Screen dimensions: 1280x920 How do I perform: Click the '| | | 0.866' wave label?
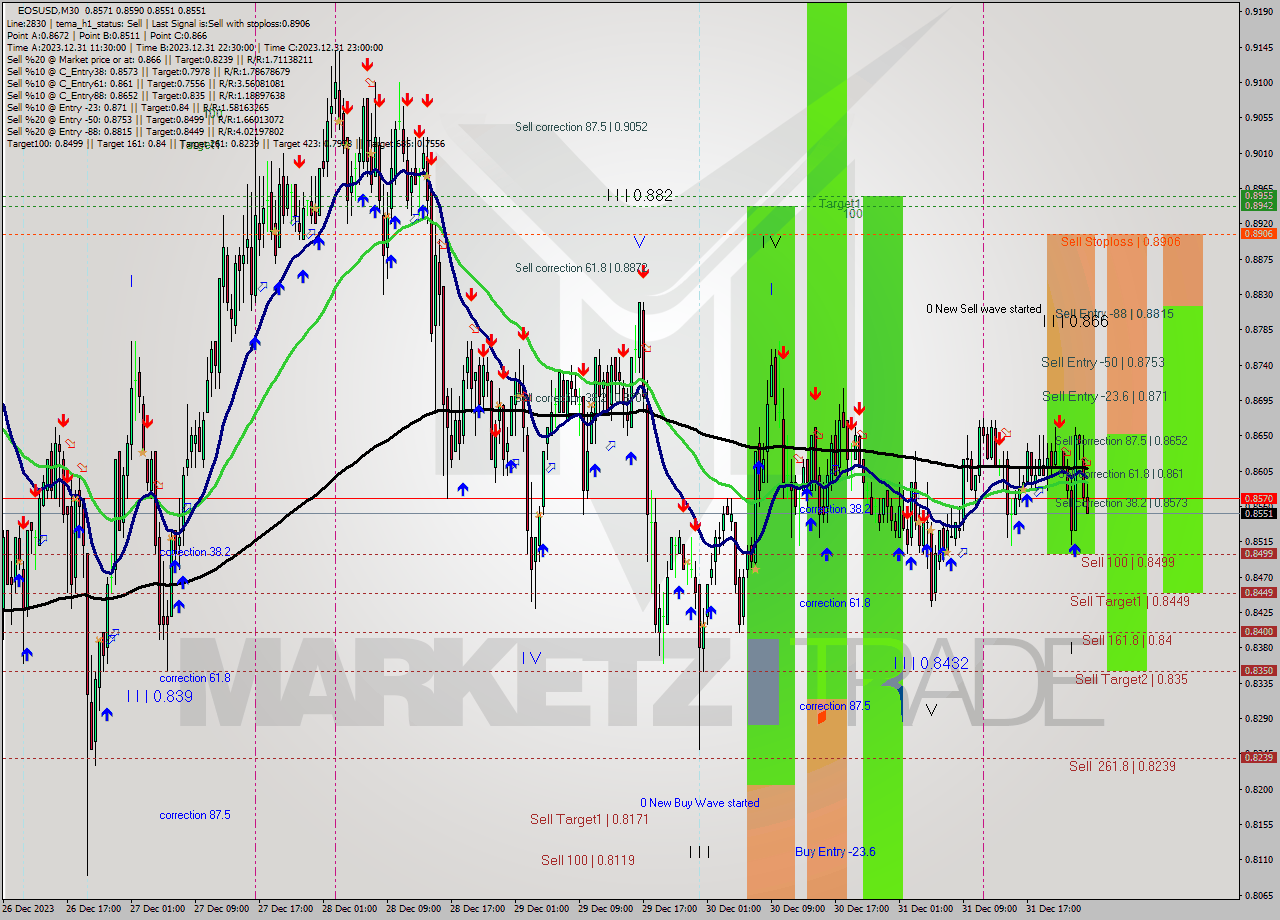click(x=1076, y=322)
